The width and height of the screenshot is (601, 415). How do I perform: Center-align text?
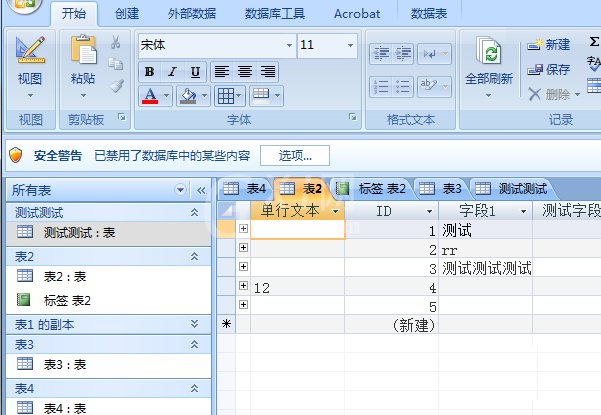[x=245, y=72]
